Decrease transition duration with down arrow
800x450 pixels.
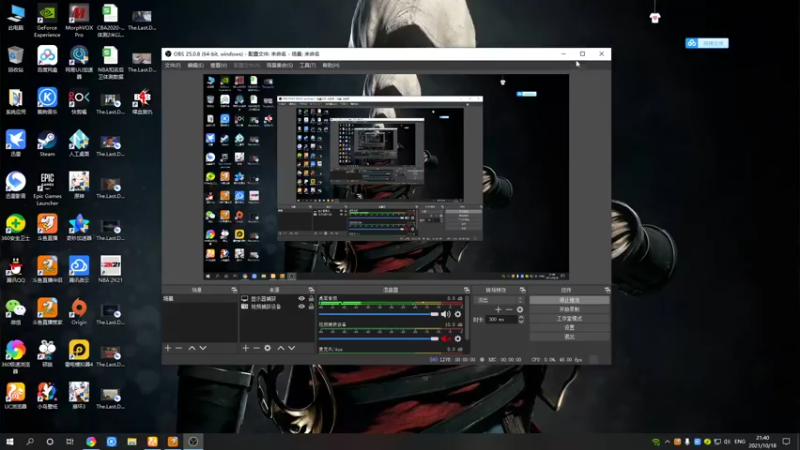pyautogui.click(x=521, y=321)
